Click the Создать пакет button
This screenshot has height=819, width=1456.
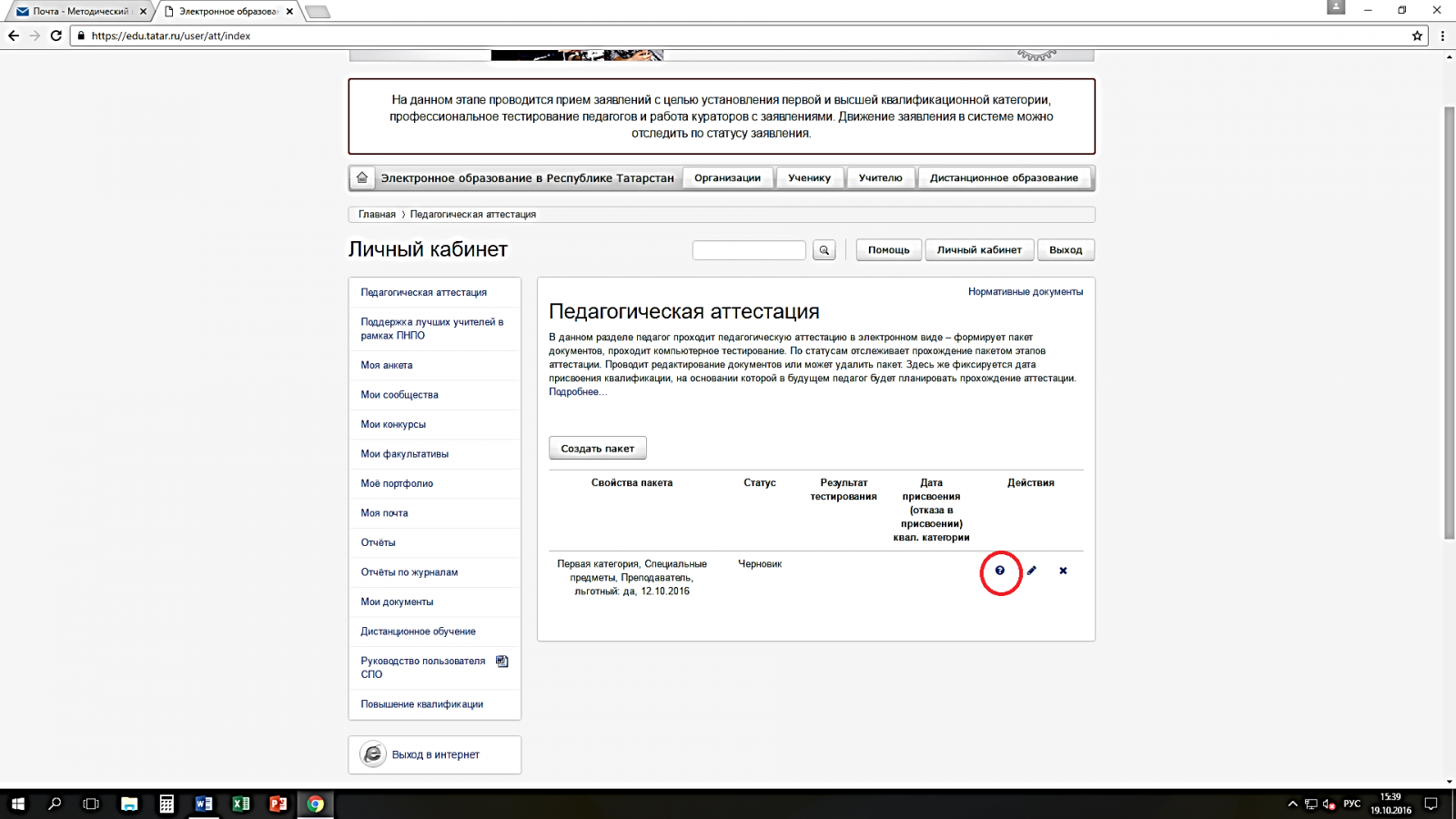pyautogui.click(x=597, y=448)
